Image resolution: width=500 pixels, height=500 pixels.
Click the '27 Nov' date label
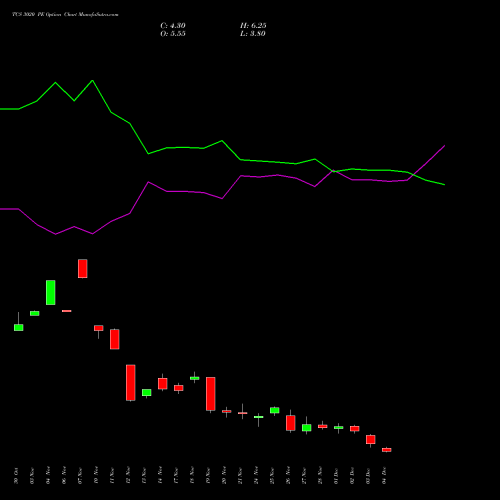tap(304, 476)
